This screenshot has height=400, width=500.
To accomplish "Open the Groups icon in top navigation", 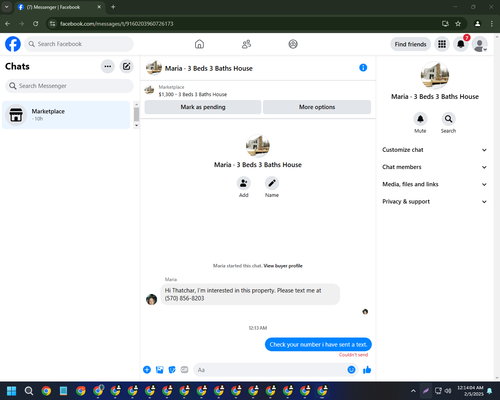I will tap(293, 44).
